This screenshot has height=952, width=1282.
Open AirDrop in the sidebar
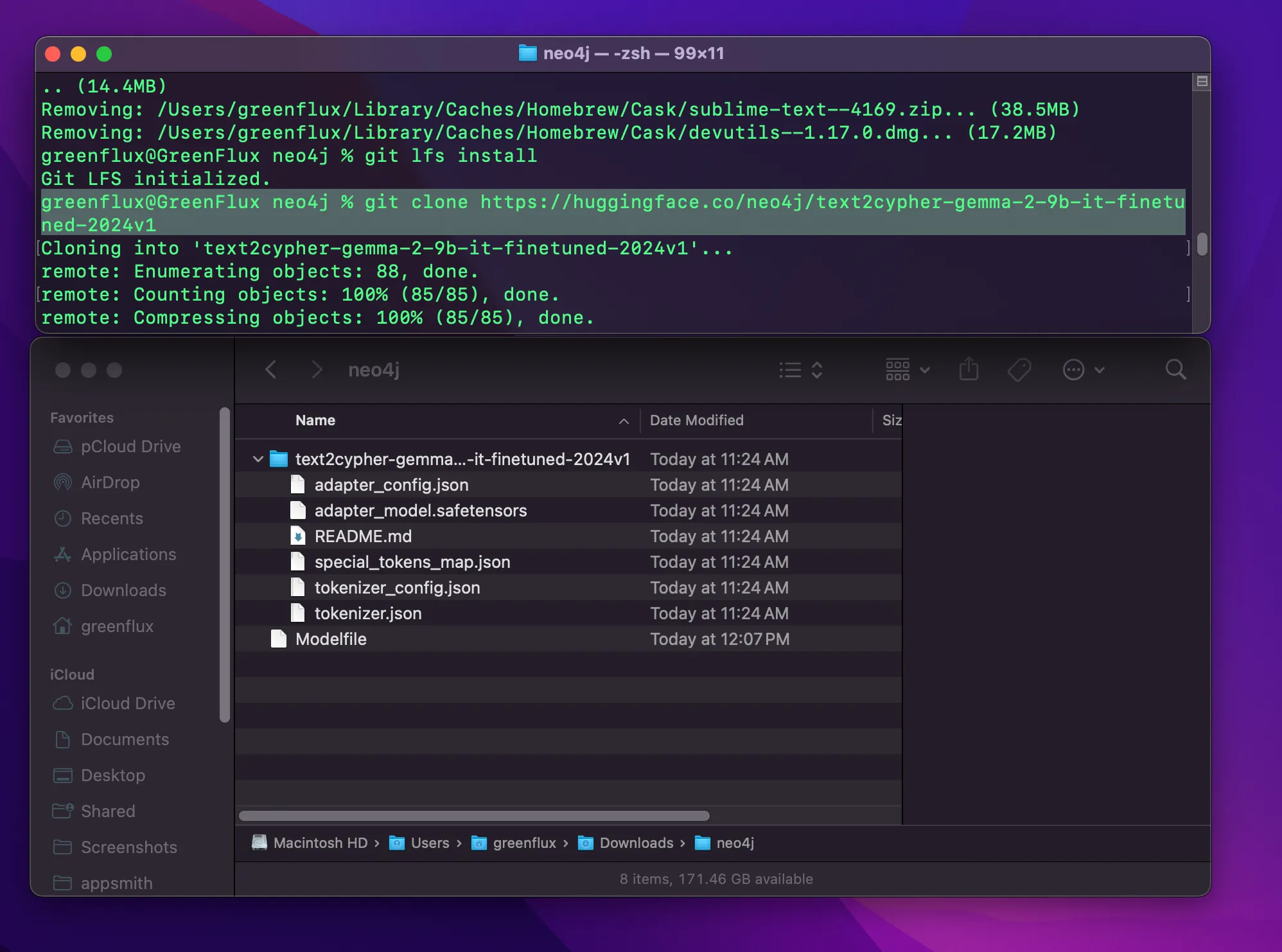coord(110,482)
